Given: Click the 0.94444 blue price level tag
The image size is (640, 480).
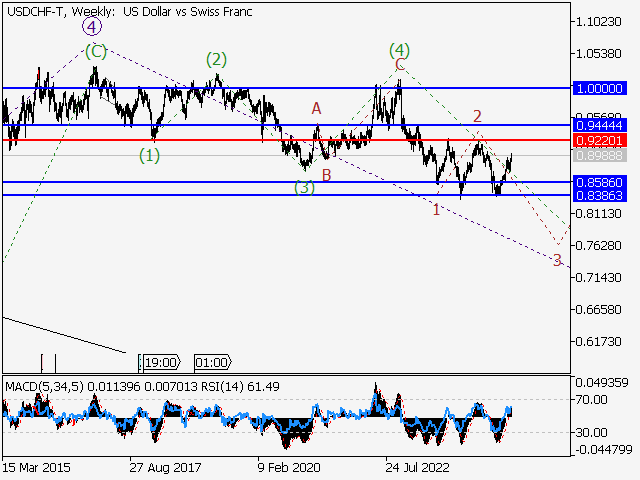Looking at the screenshot, I should coord(600,126).
